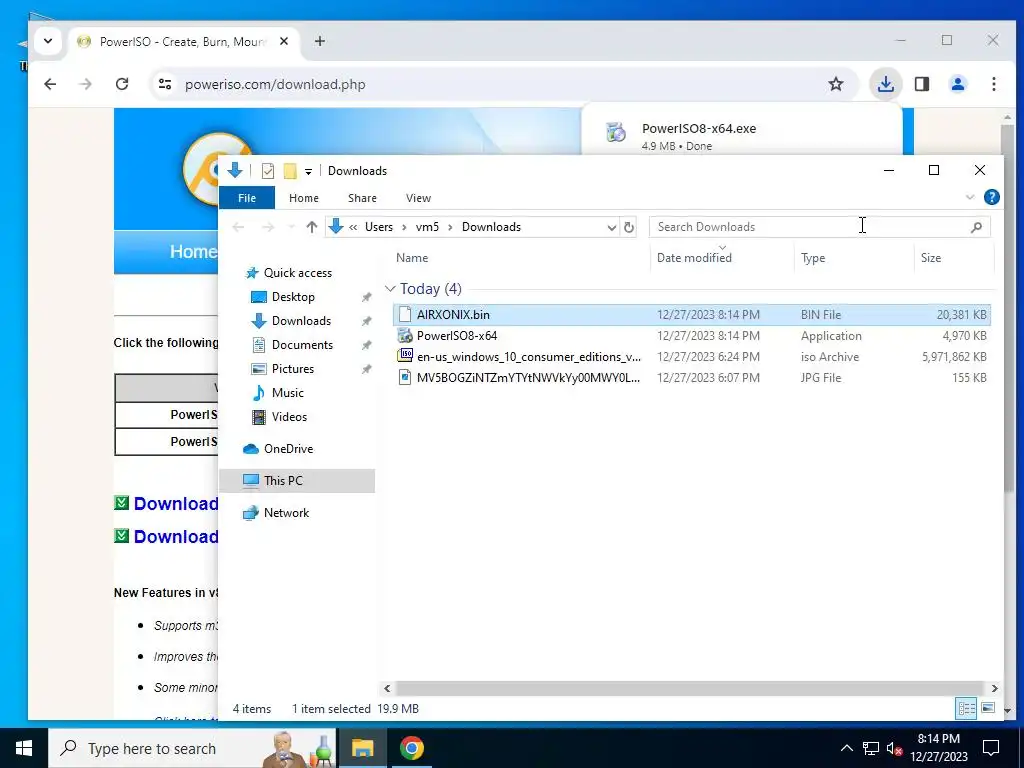Sort by the Name column

[521, 258]
